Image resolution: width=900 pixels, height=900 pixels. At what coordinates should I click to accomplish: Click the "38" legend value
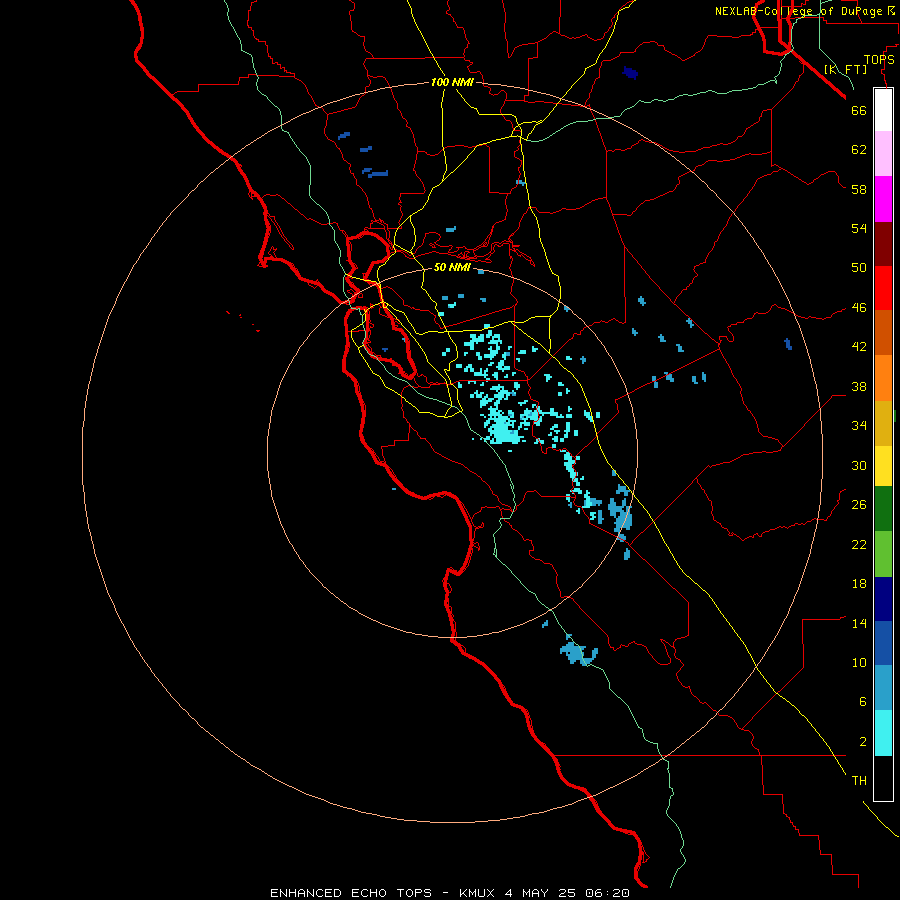(859, 387)
